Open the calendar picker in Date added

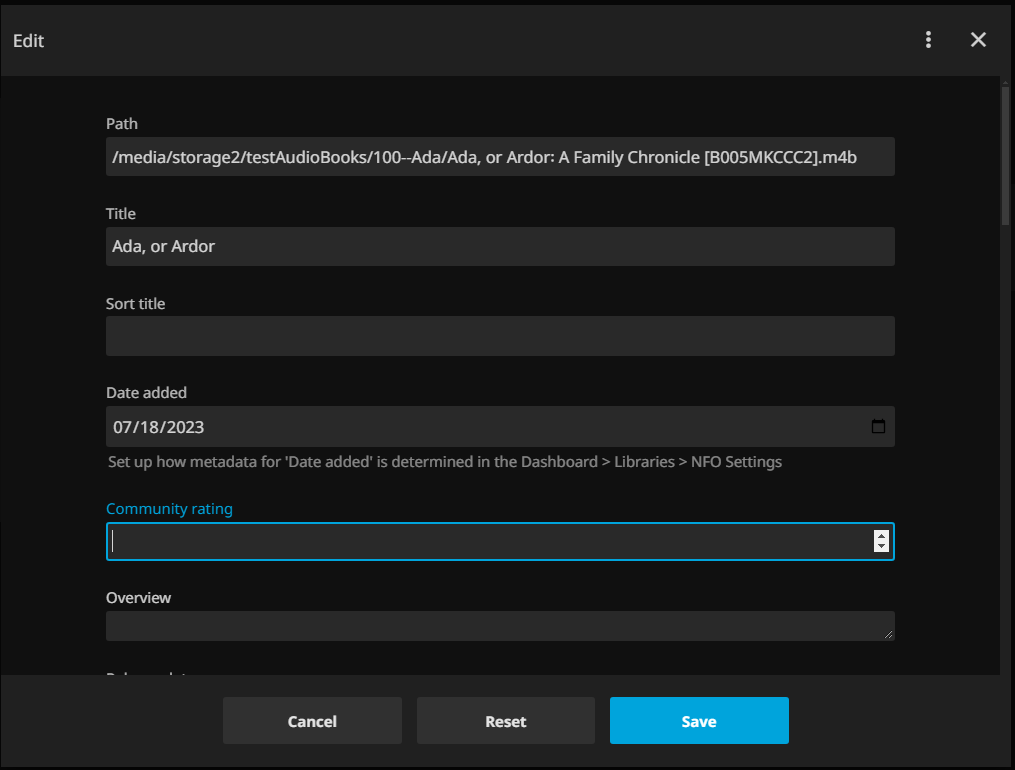point(878,427)
